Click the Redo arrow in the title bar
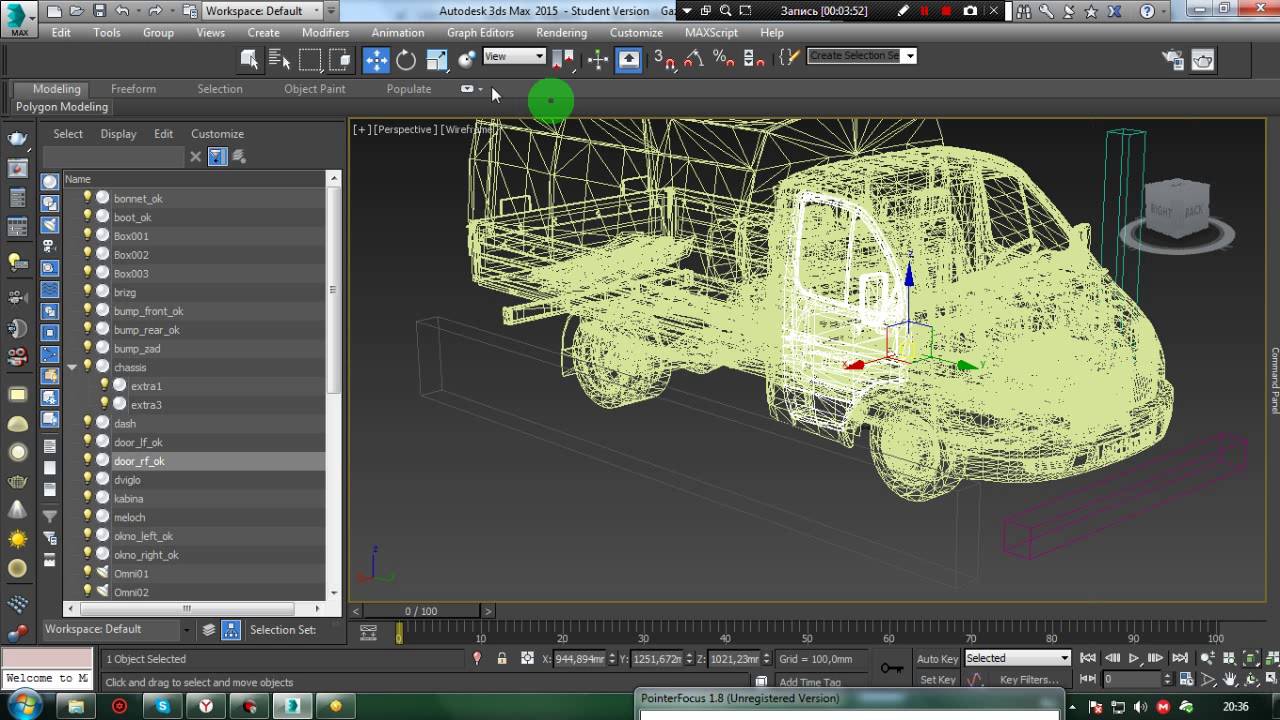This screenshot has height=720, width=1280. coord(155,11)
